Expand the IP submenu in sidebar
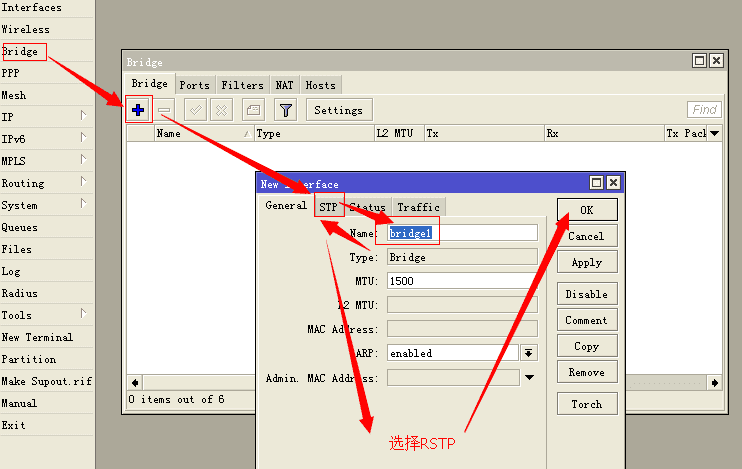This screenshot has width=742, height=469. pyautogui.click(x=83, y=115)
